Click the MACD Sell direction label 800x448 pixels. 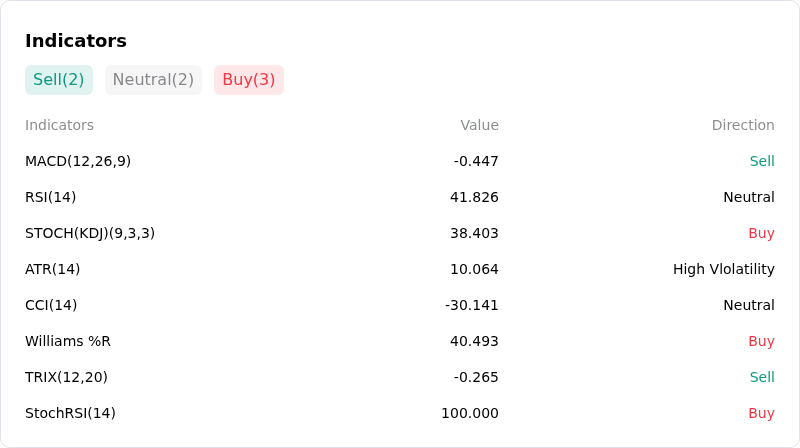click(x=762, y=161)
